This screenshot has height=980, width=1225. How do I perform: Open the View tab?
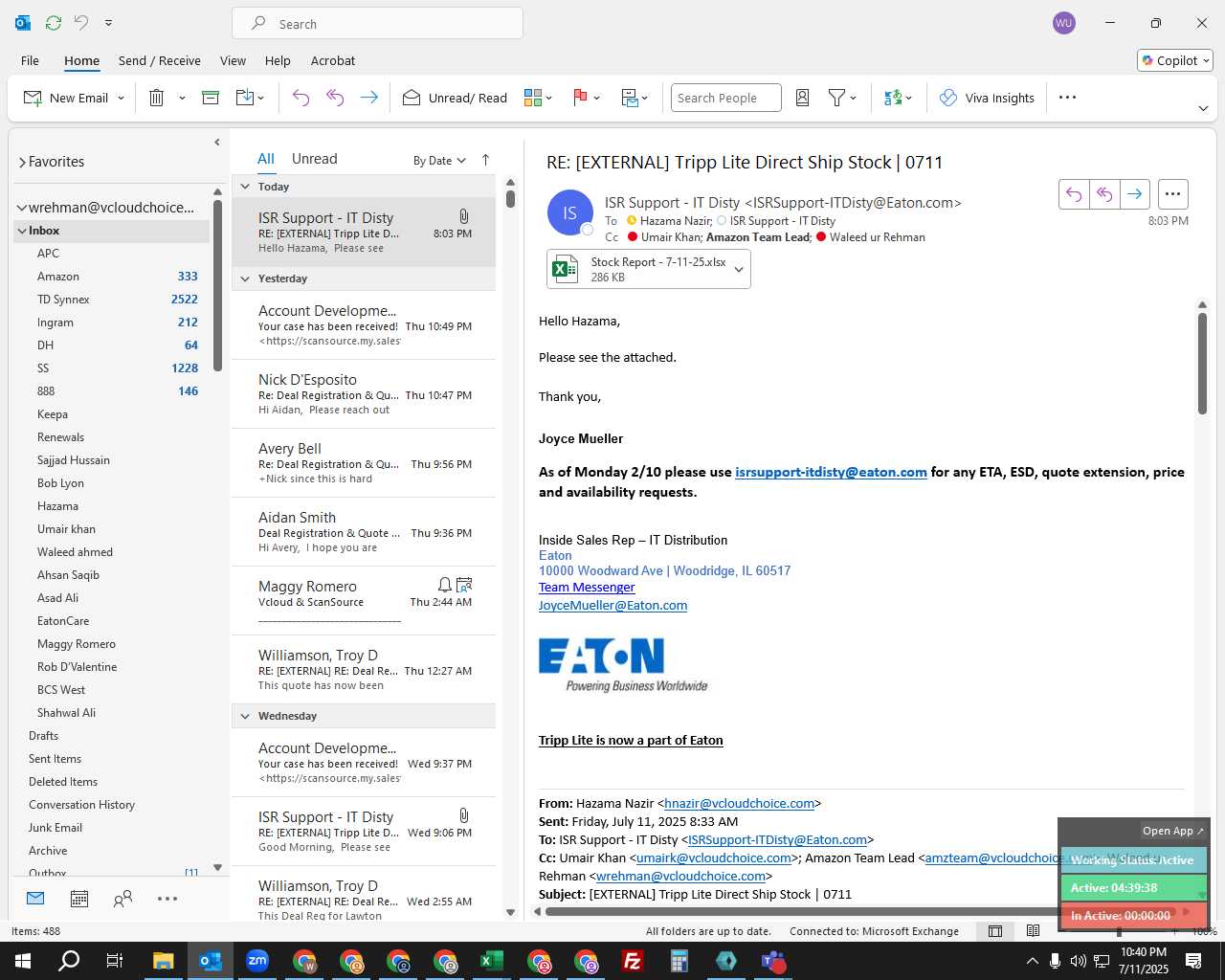coord(233,60)
